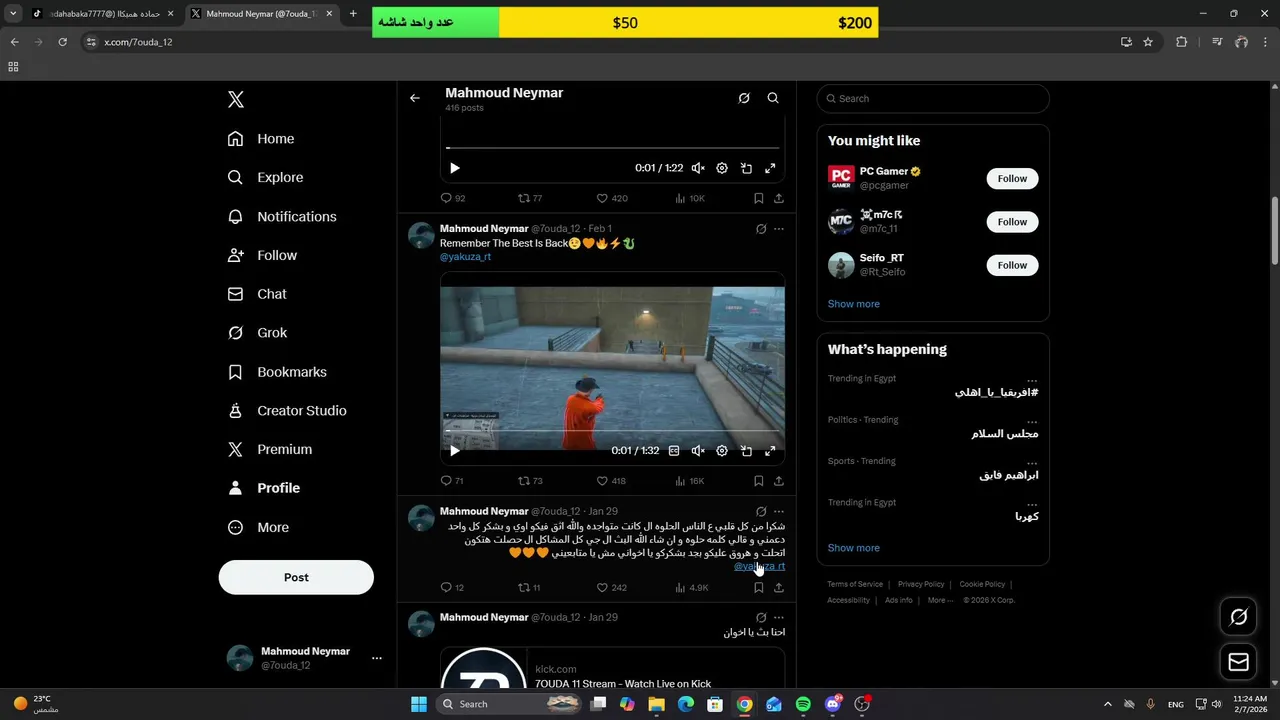Image resolution: width=1280 pixels, height=720 pixels.
Task: Click Show more under What's happening
Action: pos(854,548)
